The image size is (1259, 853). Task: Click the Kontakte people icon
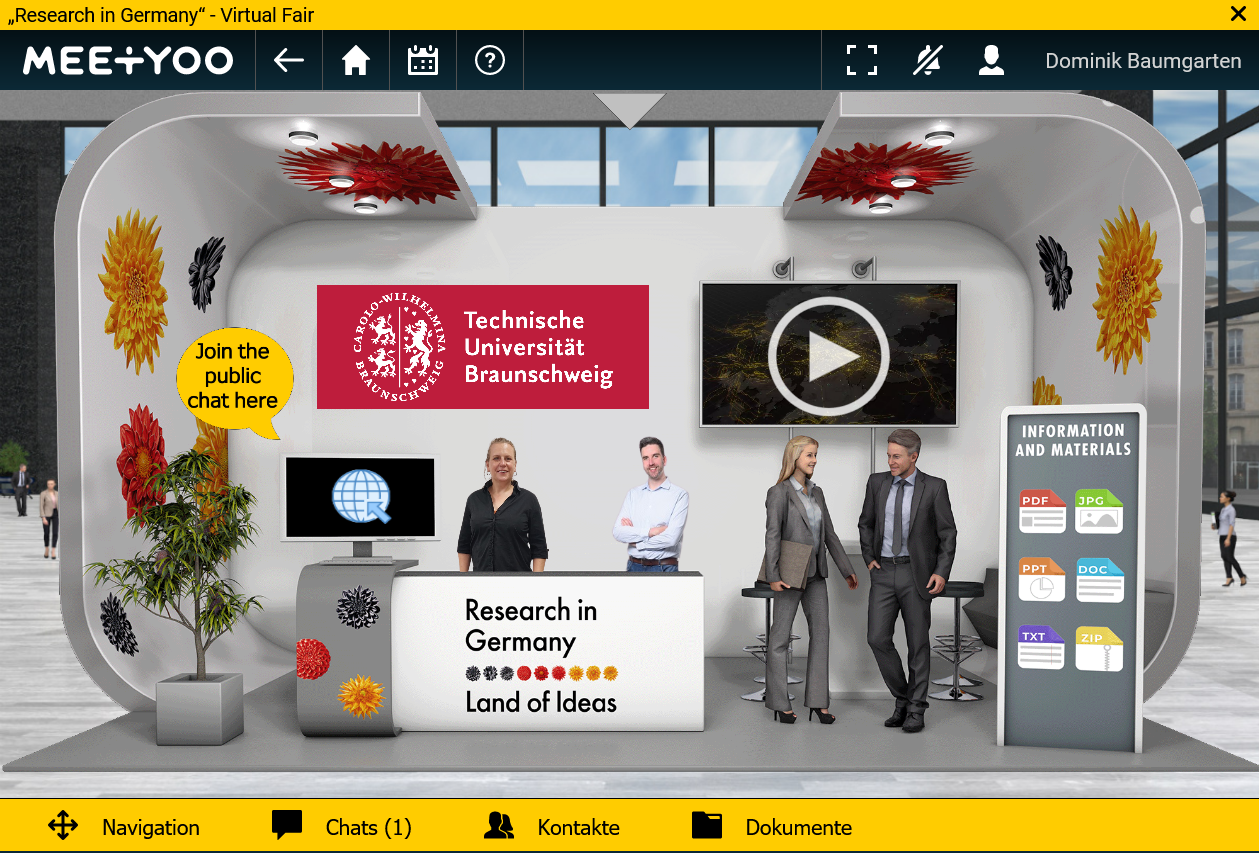coord(499,825)
